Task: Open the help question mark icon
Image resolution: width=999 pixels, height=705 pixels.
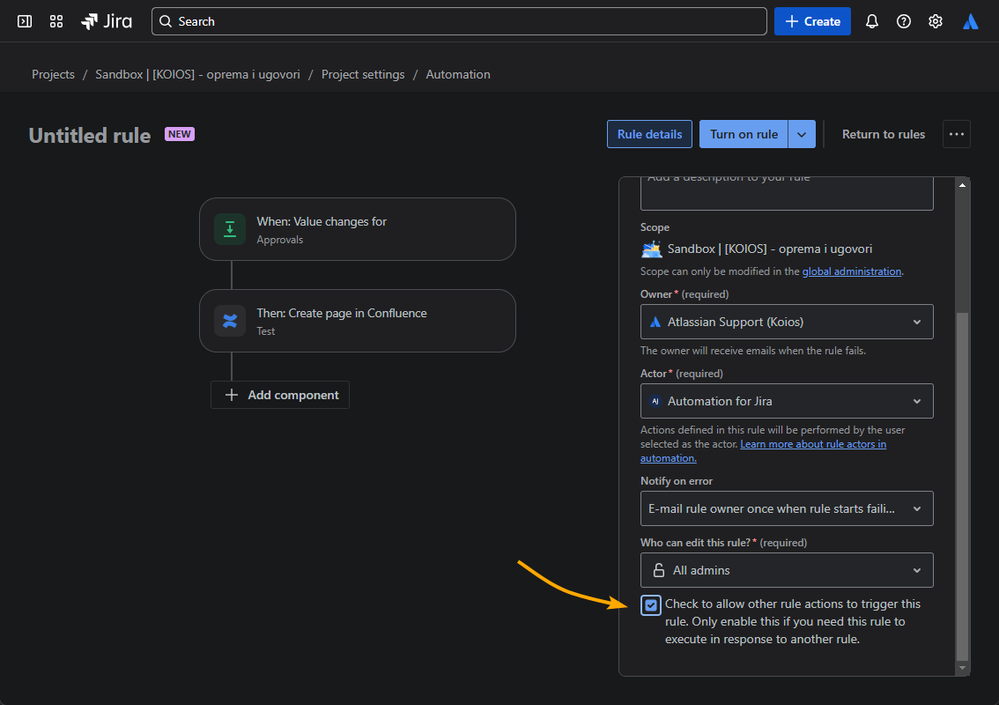Action: pyautogui.click(x=904, y=21)
